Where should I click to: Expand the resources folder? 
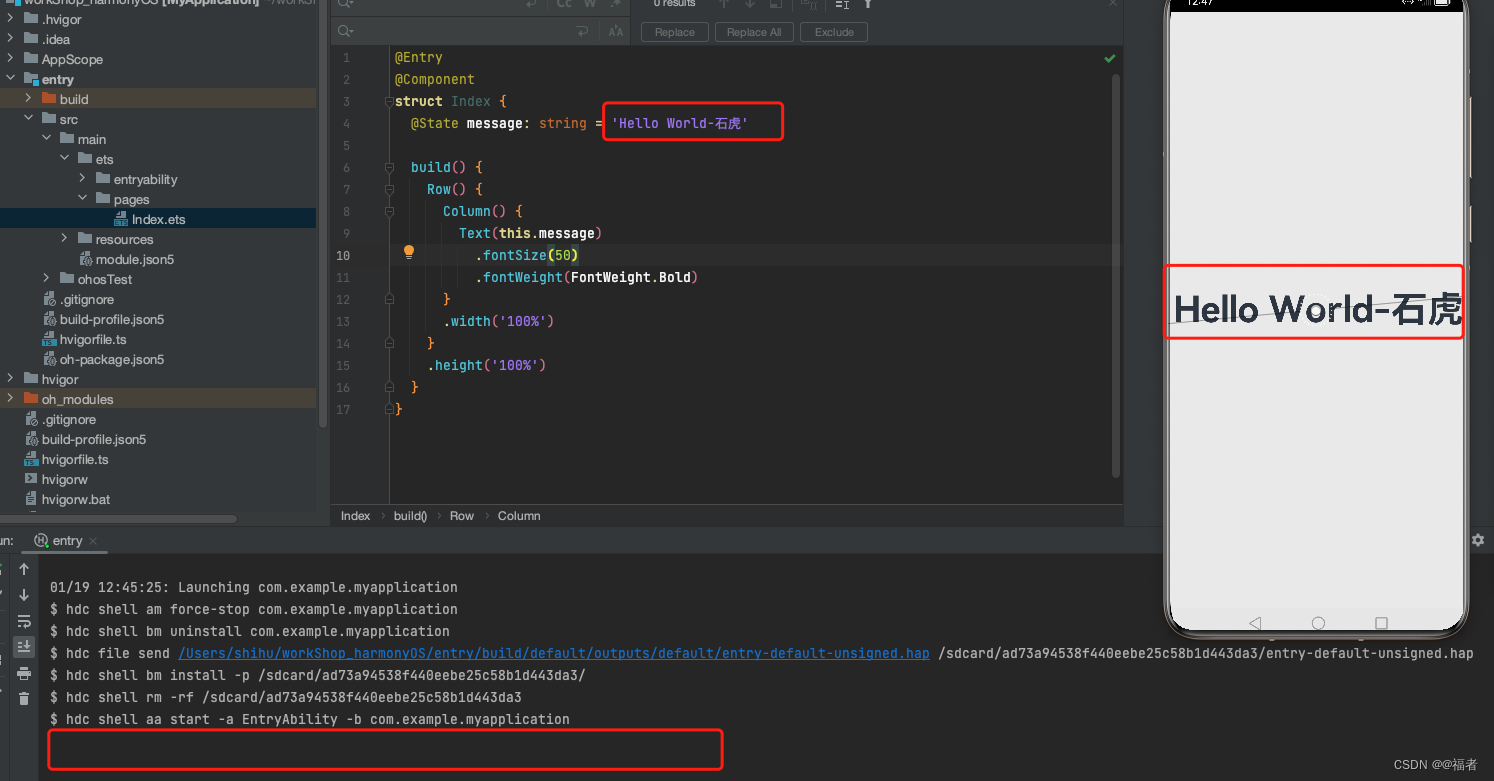64,238
